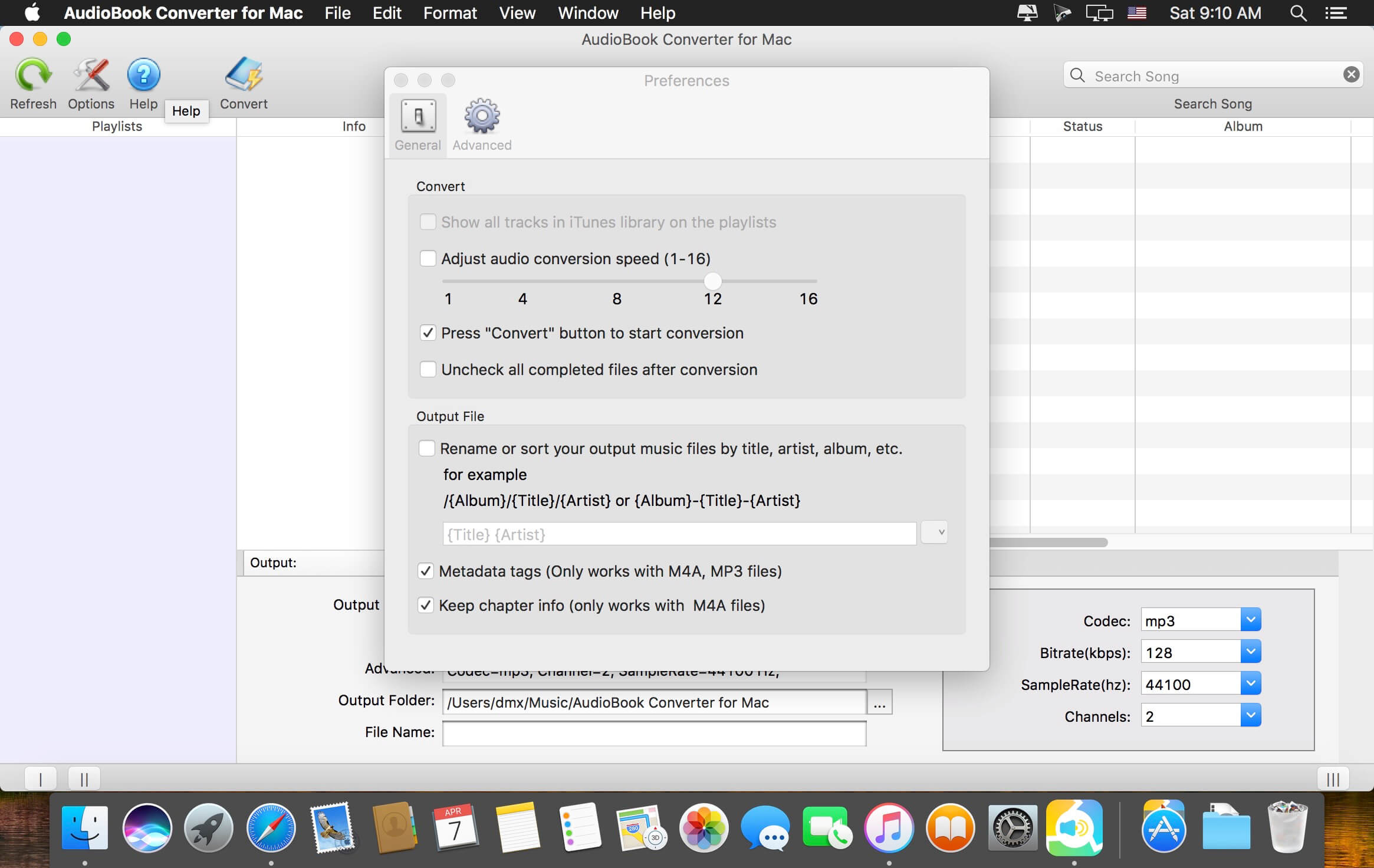This screenshot has height=868, width=1374.
Task: Click the double-bar layout button at bottom left
Action: [x=84, y=779]
